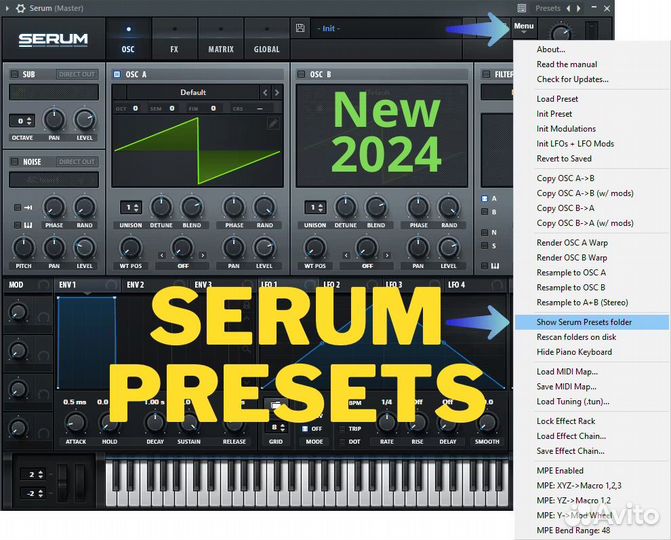Viewport: 671px width, 540px height.
Task: Open the plugin Presets list icon
Action: 521,8
